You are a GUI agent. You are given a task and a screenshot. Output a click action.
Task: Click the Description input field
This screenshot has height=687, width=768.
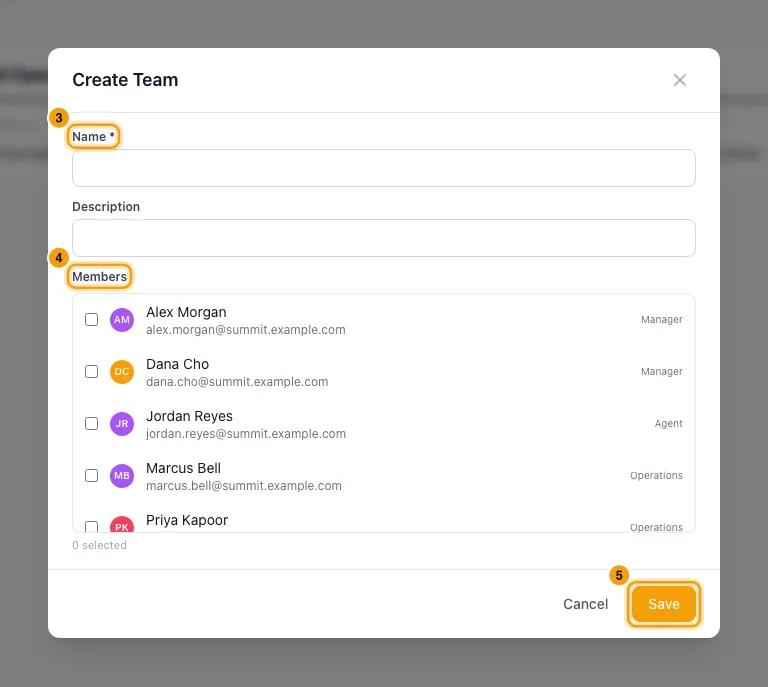[384, 238]
